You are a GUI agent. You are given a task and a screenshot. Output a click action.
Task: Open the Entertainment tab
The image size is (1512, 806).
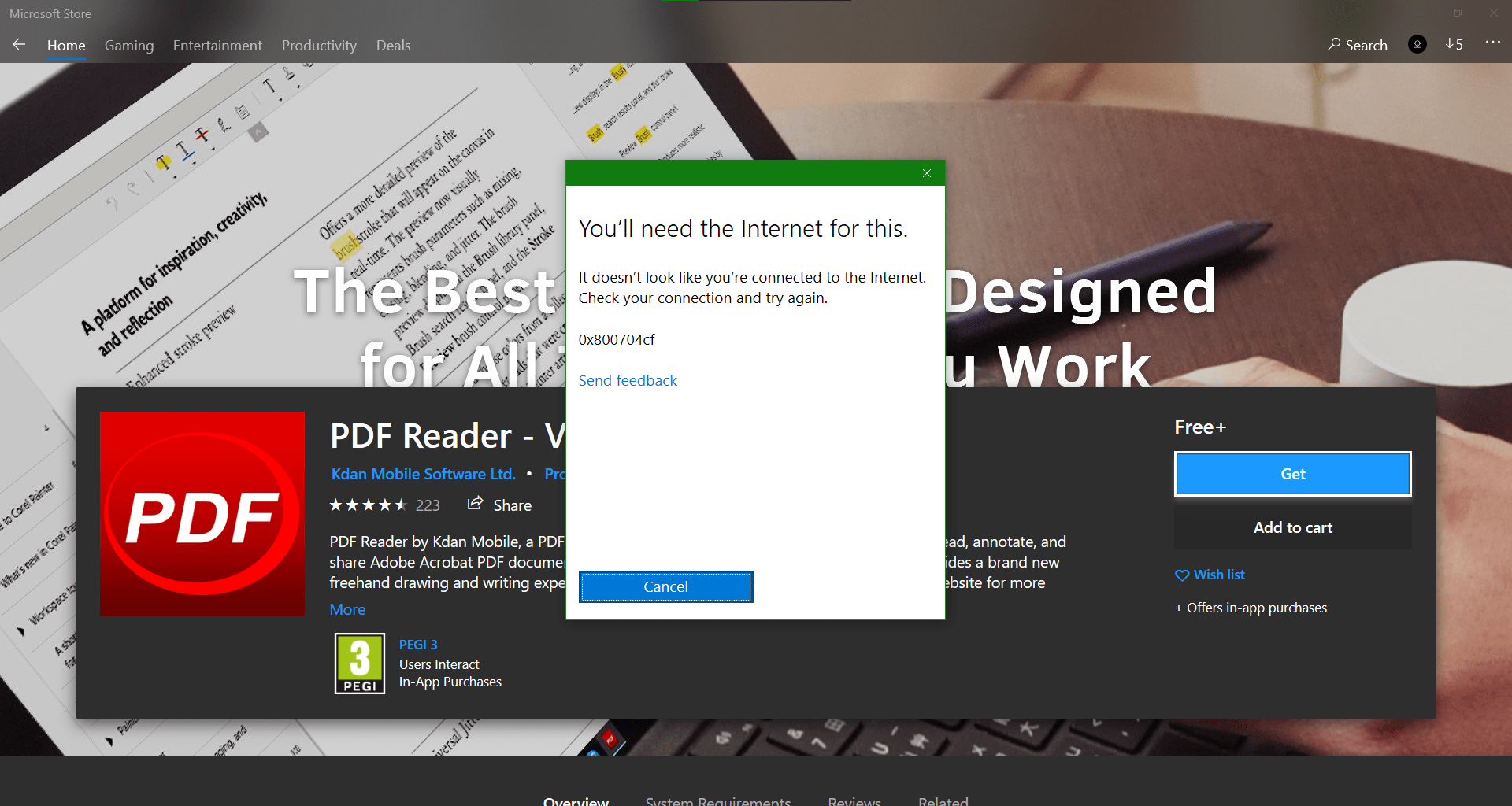point(217,46)
